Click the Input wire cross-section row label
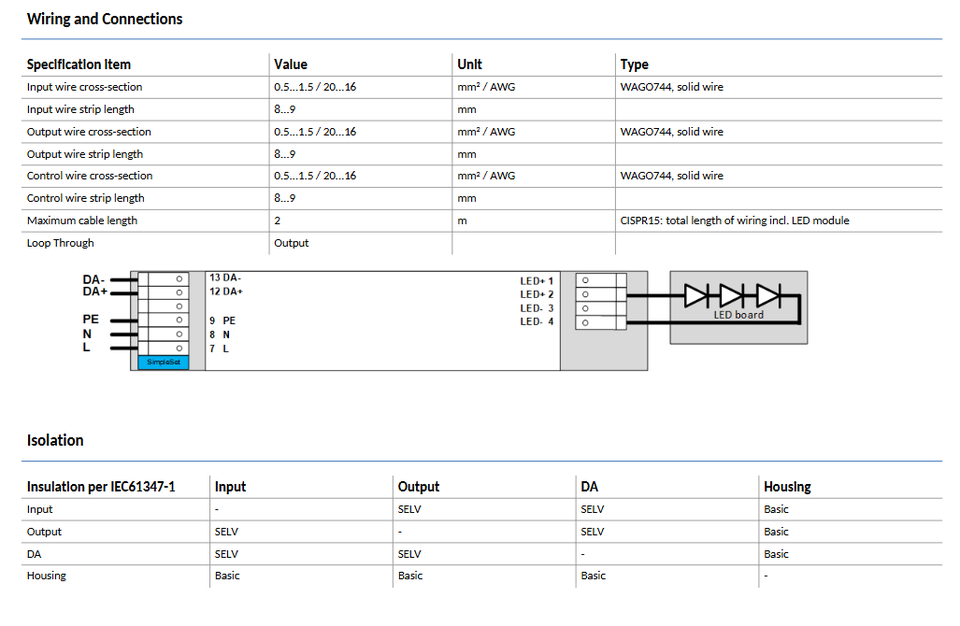Screen dimensions: 960x626 (x=84, y=87)
